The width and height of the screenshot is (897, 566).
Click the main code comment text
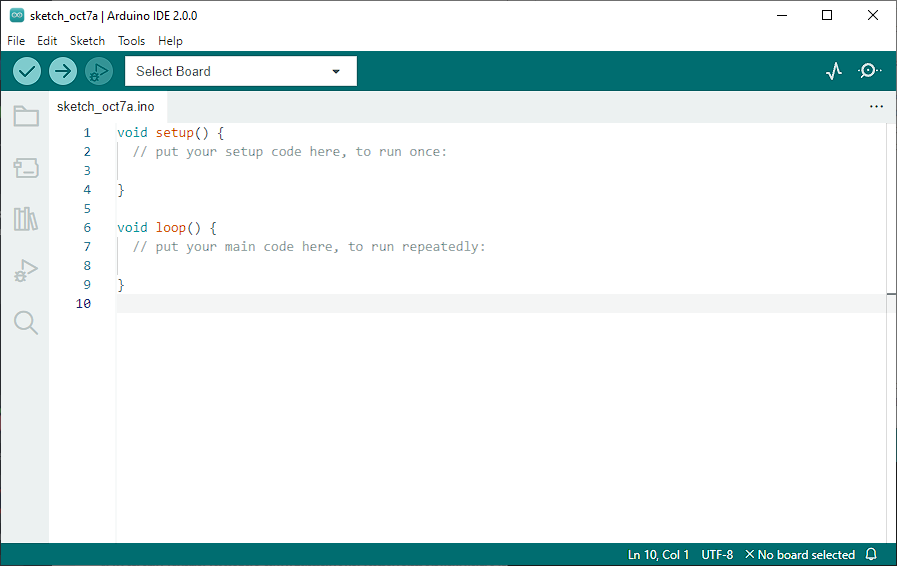pyautogui.click(x=309, y=247)
